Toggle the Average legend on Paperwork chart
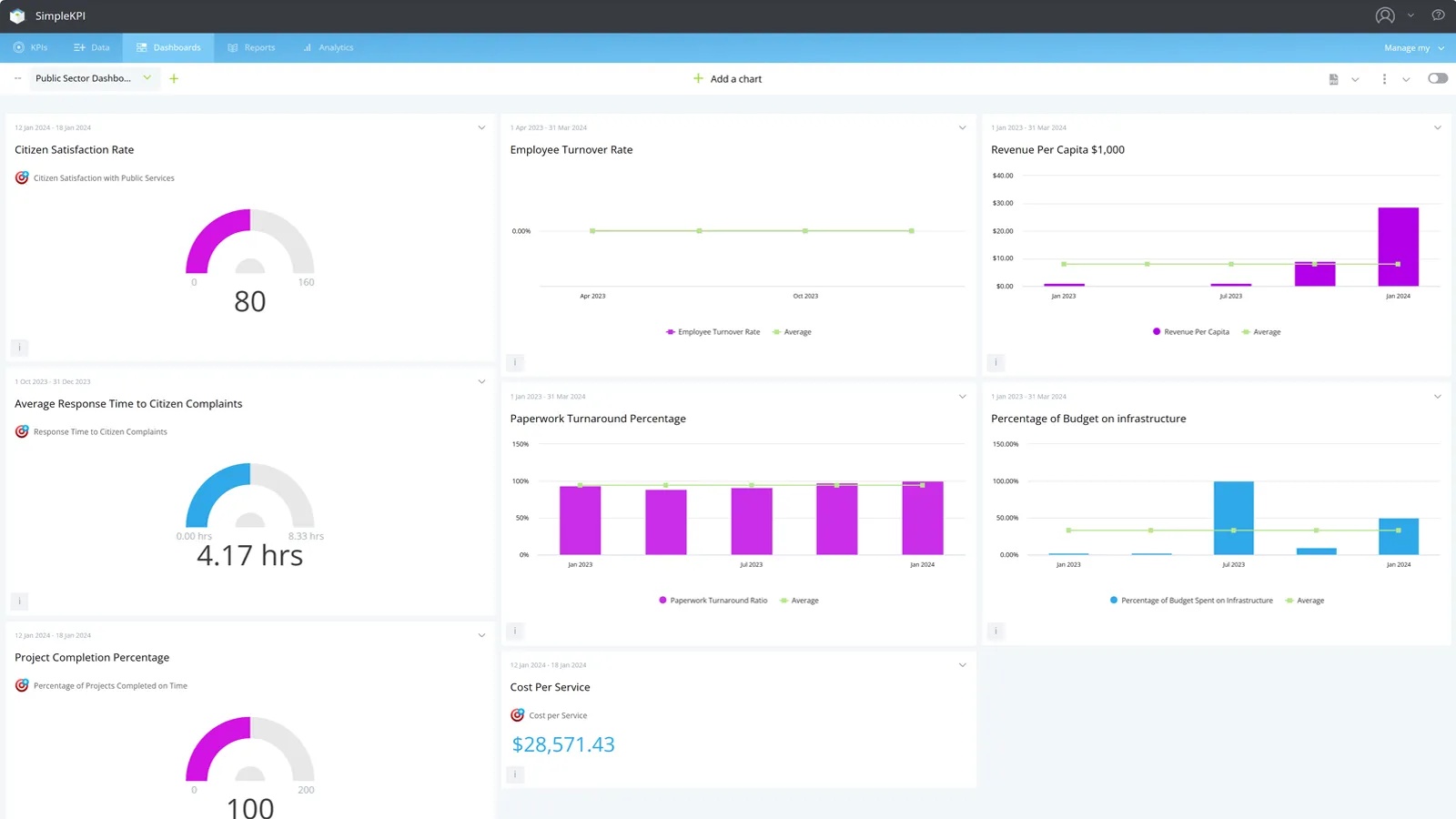 pos(799,600)
